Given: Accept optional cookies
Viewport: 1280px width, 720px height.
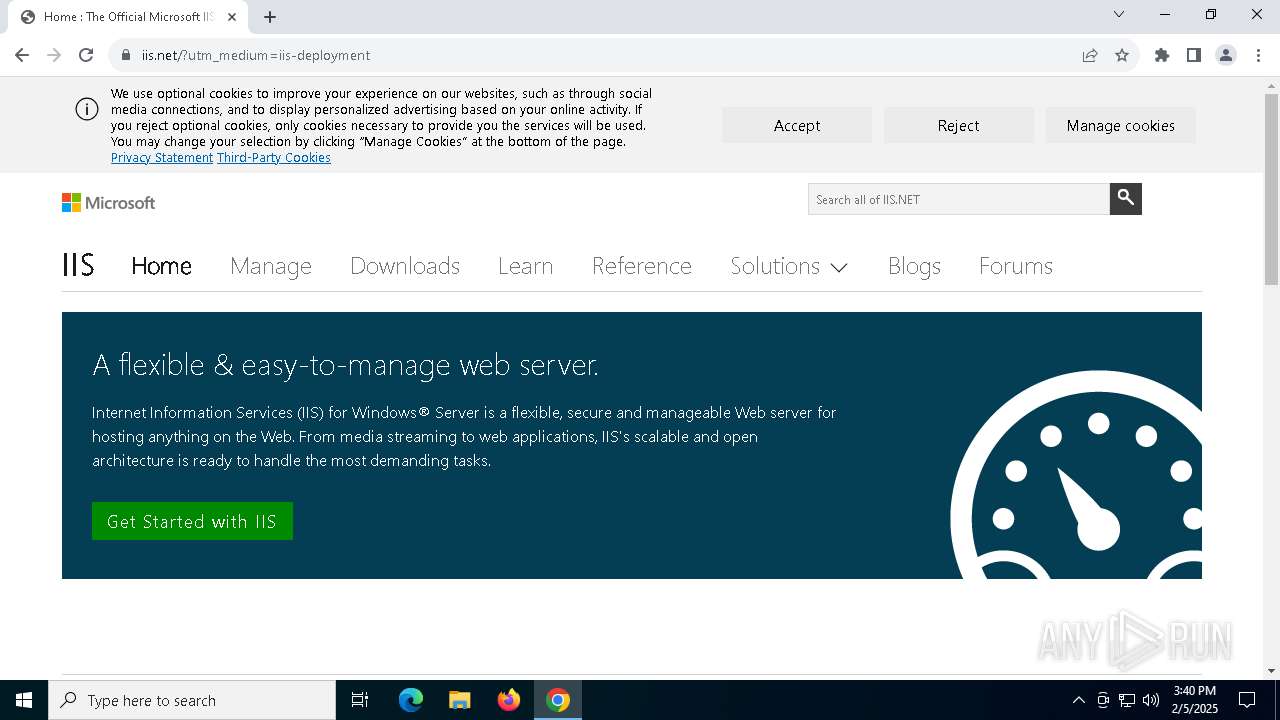Looking at the screenshot, I should [797, 125].
